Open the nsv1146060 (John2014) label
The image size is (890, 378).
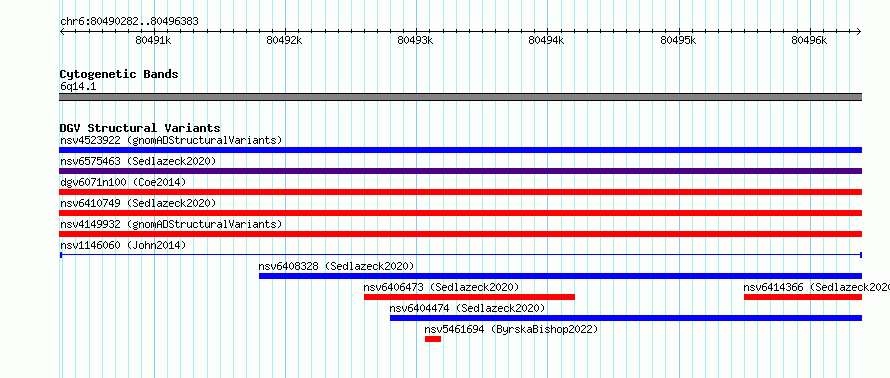[123, 245]
